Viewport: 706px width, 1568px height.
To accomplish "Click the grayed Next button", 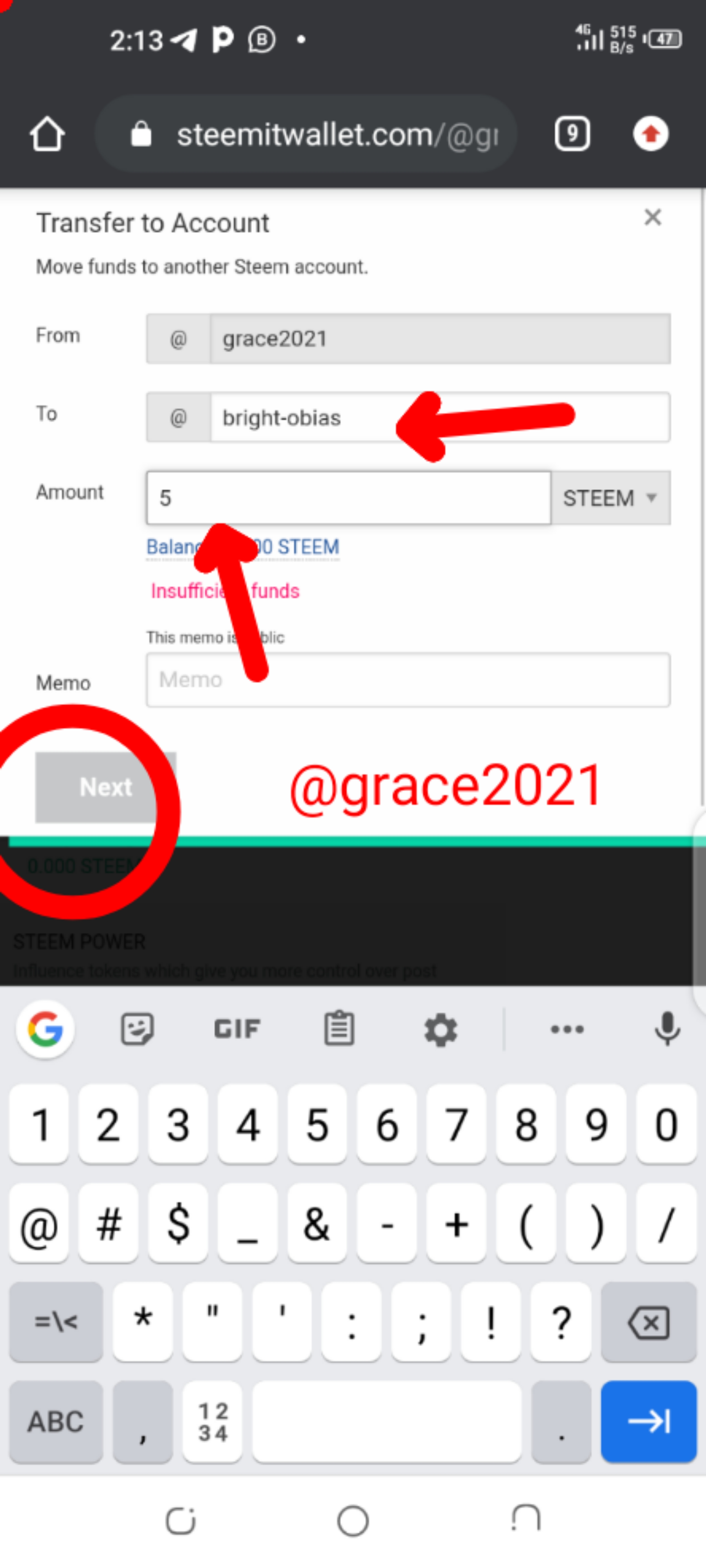I will click(105, 787).
